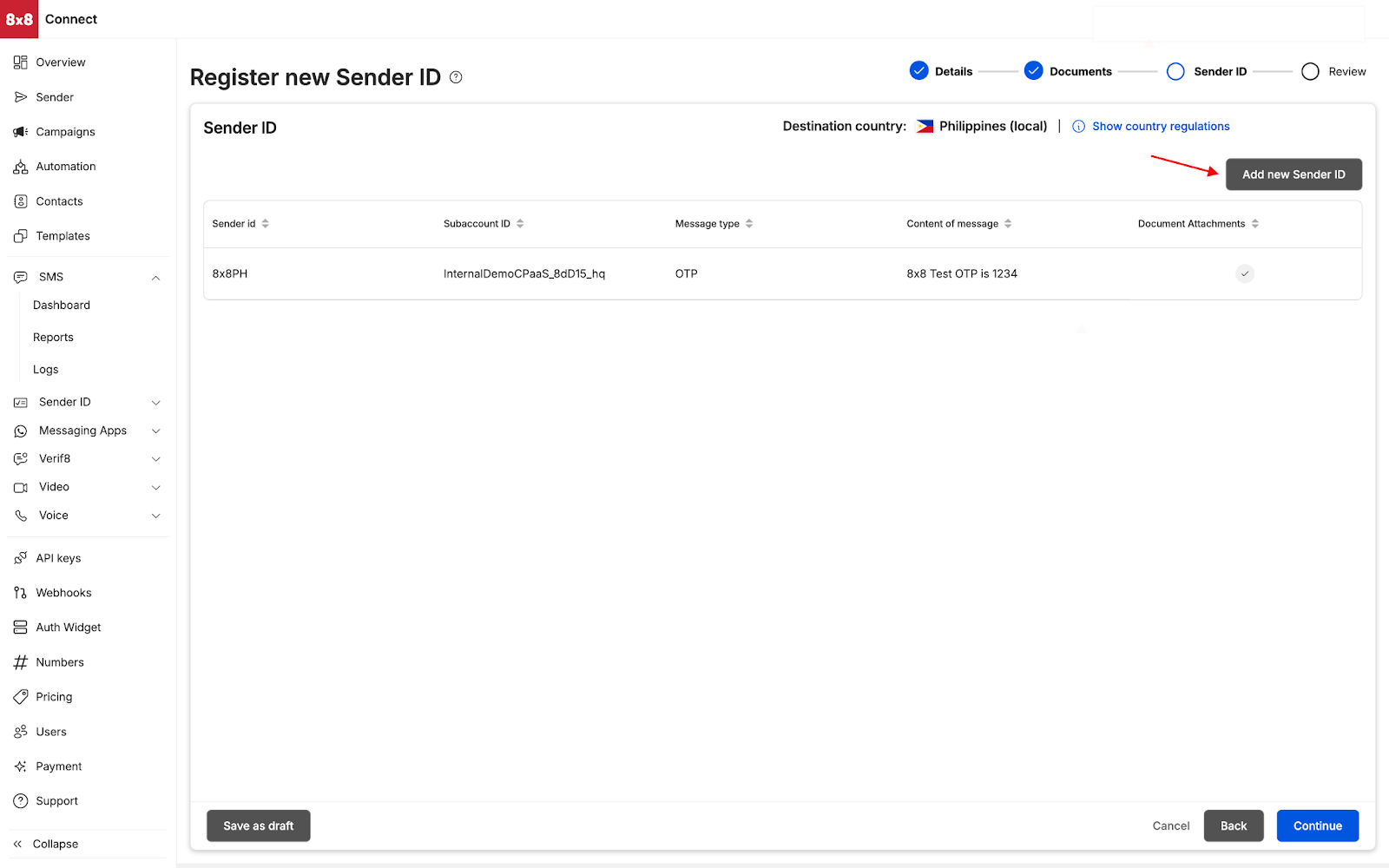Open SMS Reports menu item
Screen dimensions: 1389x868
point(53,338)
